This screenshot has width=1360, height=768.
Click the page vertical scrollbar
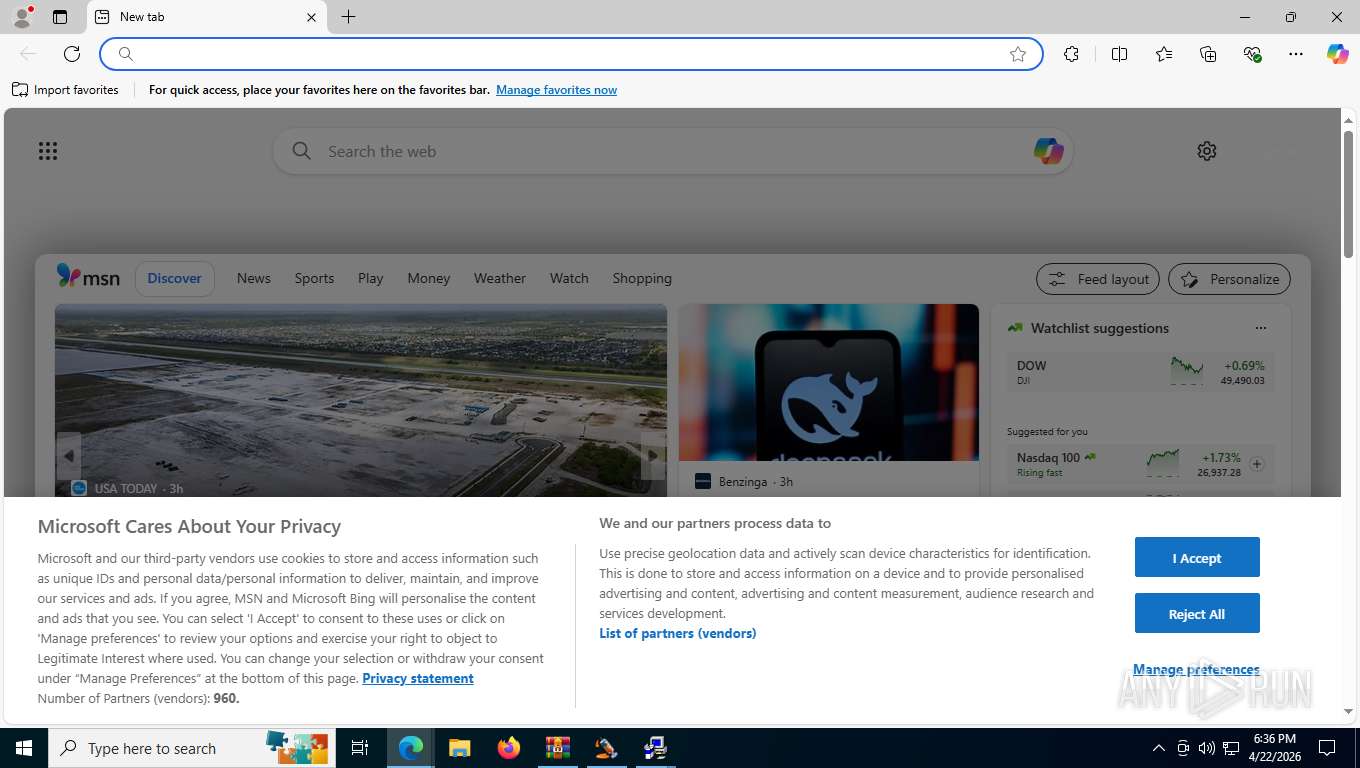pyautogui.click(x=1348, y=194)
